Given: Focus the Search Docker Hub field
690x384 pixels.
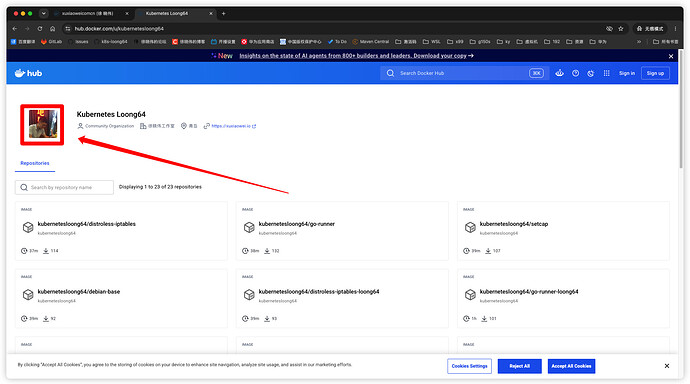Looking at the screenshot, I should [x=464, y=73].
